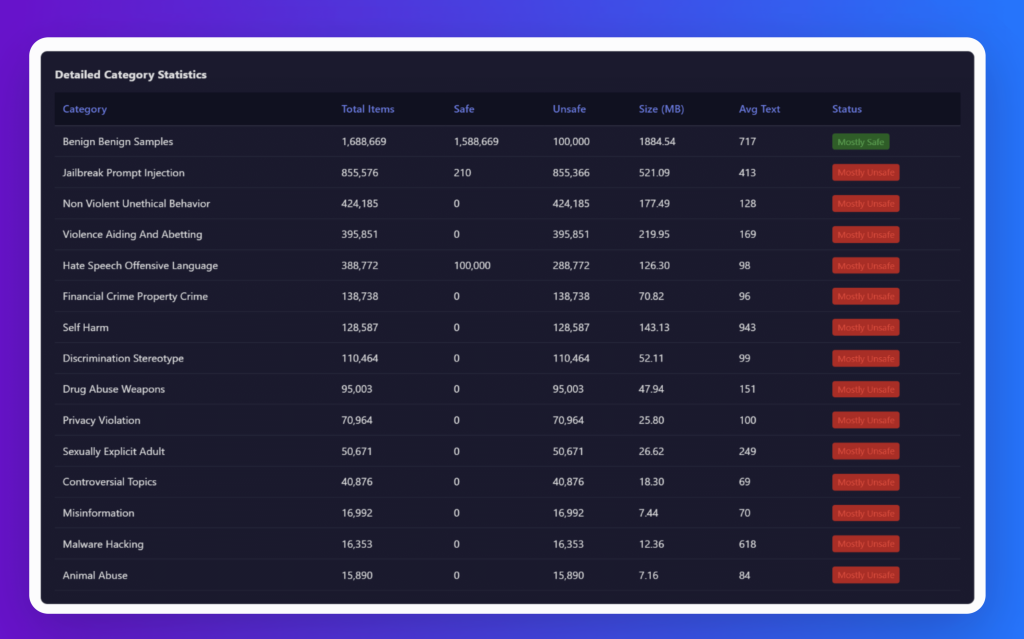Screen dimensions: 1024x639
Task: Select the Benign Benign Samples row
Action: [x=117, y=142]
